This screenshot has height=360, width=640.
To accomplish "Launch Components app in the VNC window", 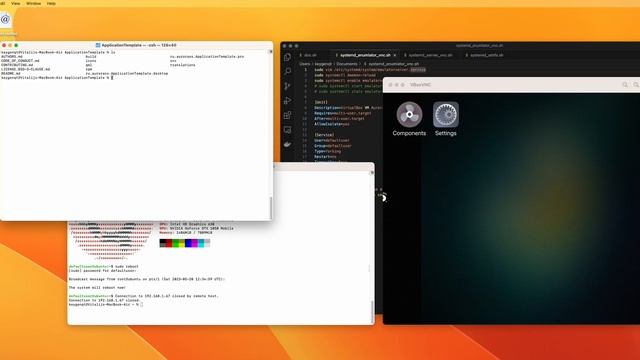I will [409, 119].
